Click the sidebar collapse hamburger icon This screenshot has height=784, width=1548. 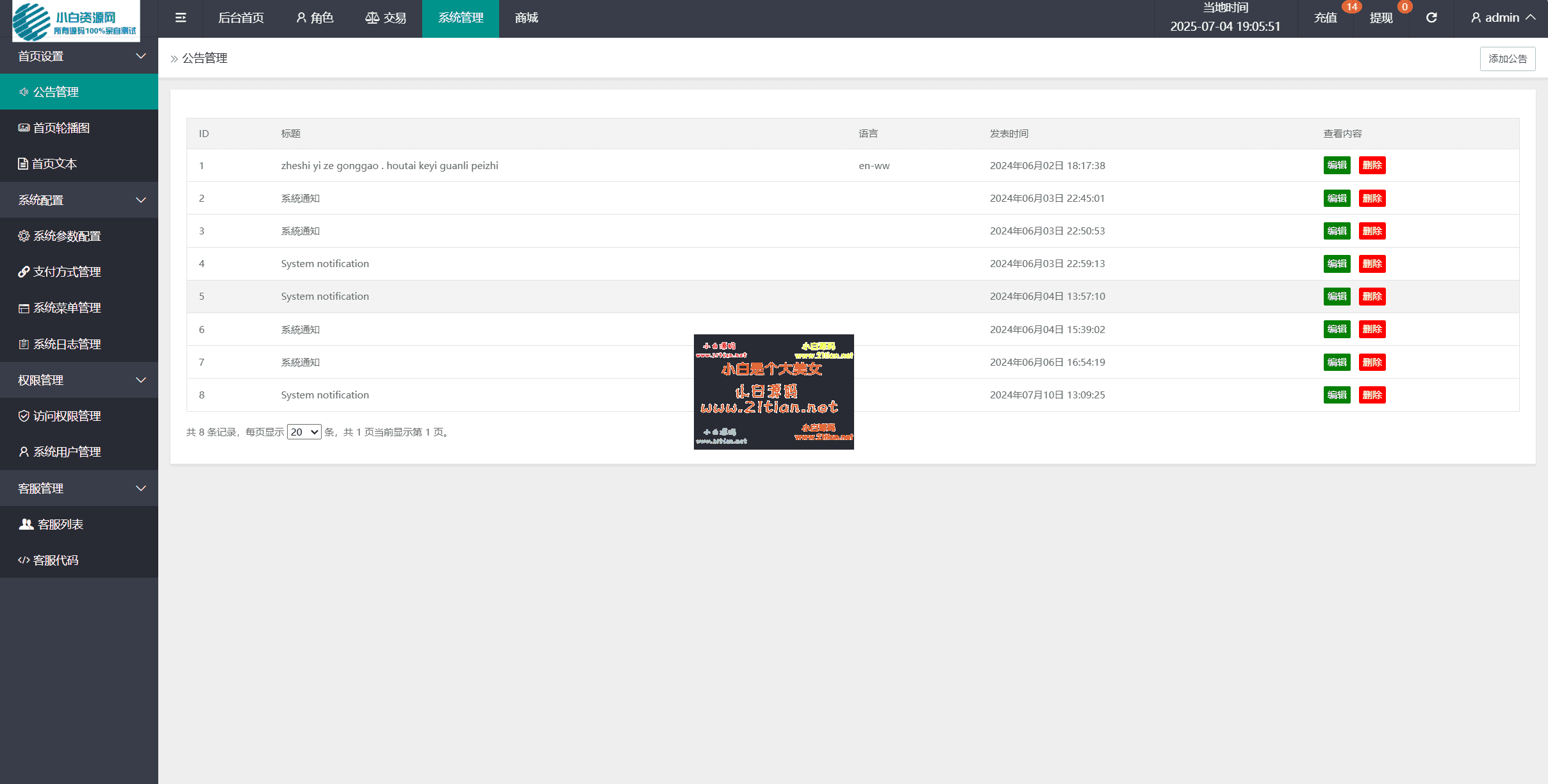pos(181,18)
